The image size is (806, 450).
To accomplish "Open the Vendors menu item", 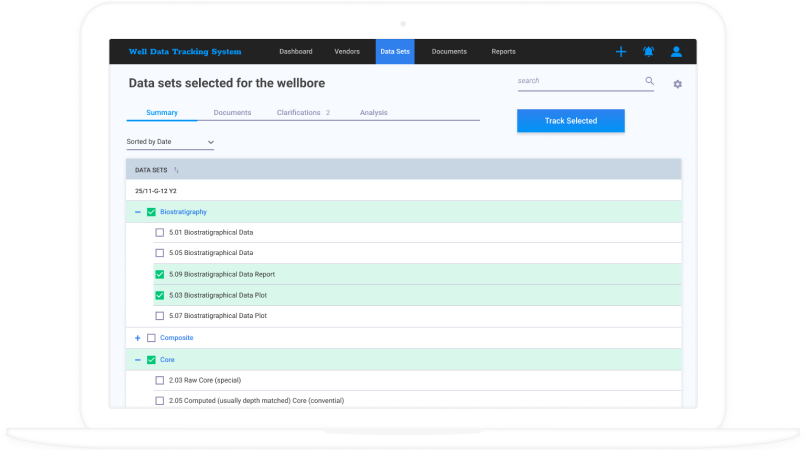I will coord(347,52).
